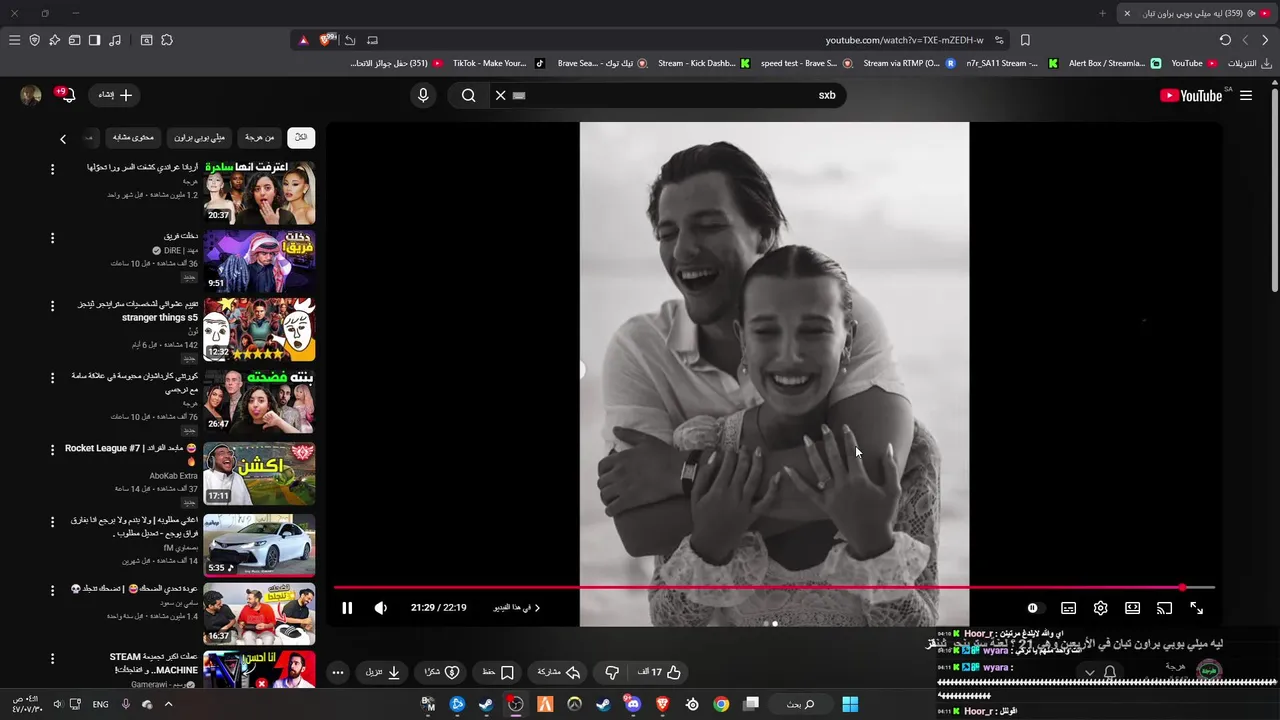
Task: Open the Brave extensions puzzle icon
Action: [x=167, y=40]
